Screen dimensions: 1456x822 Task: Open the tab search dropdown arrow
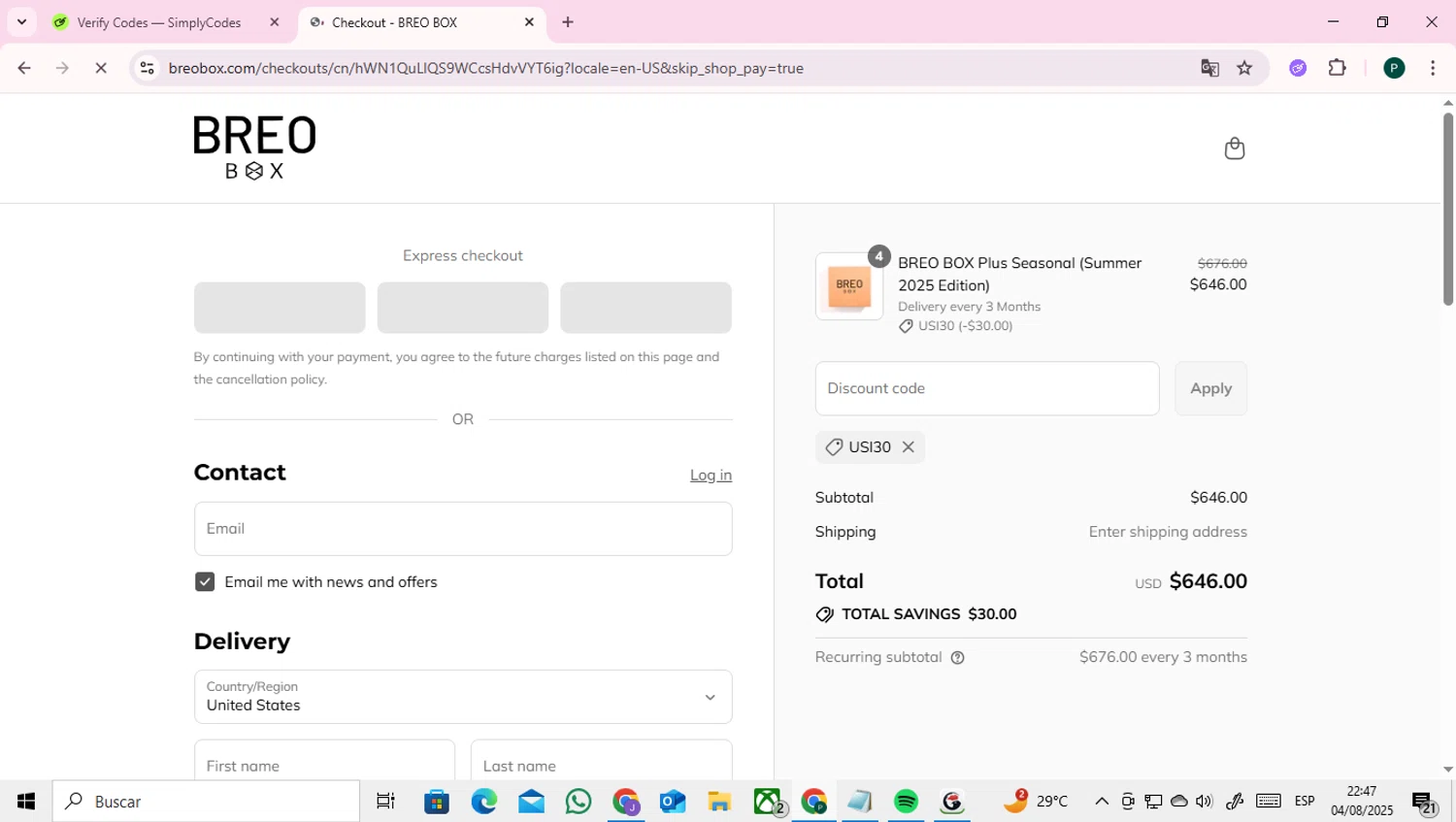pos(21,21)
